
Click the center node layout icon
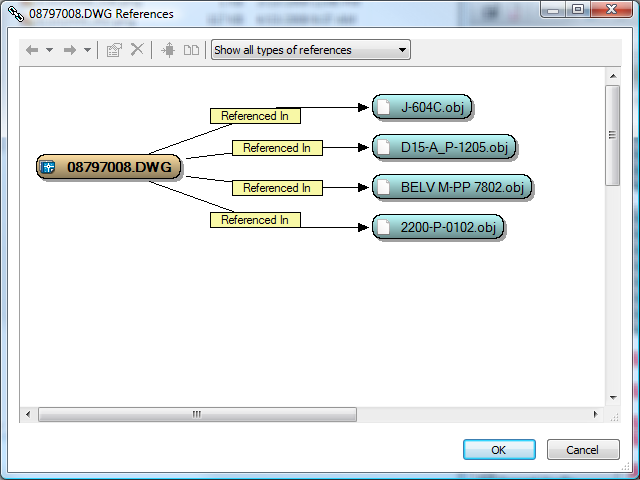[168, 50]
